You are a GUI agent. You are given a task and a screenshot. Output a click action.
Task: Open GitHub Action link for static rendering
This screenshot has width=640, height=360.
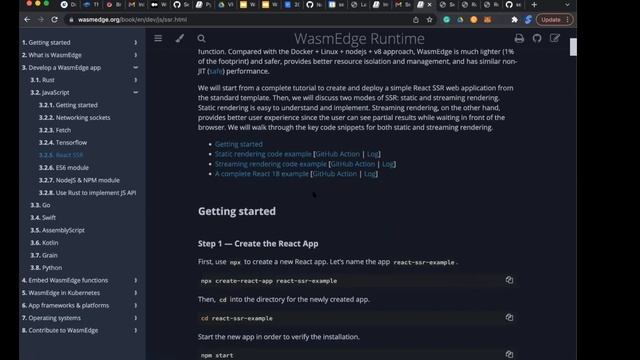pos(338,154)
